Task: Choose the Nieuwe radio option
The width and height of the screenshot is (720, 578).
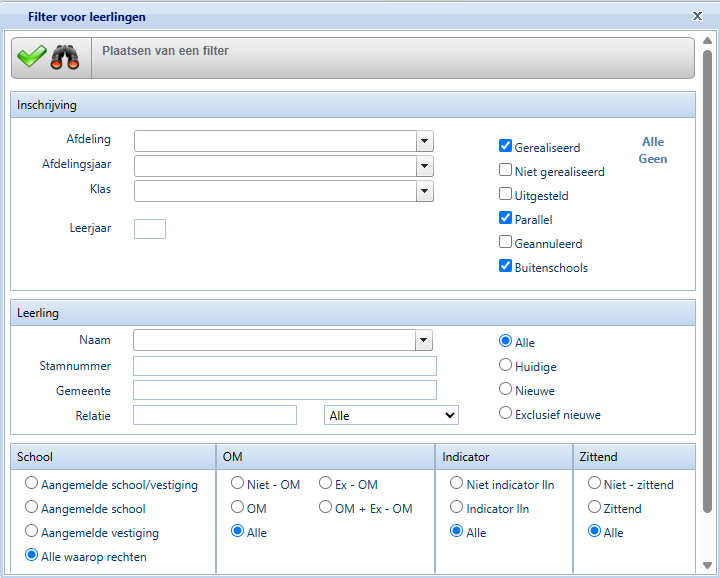Action: point(505,389)
